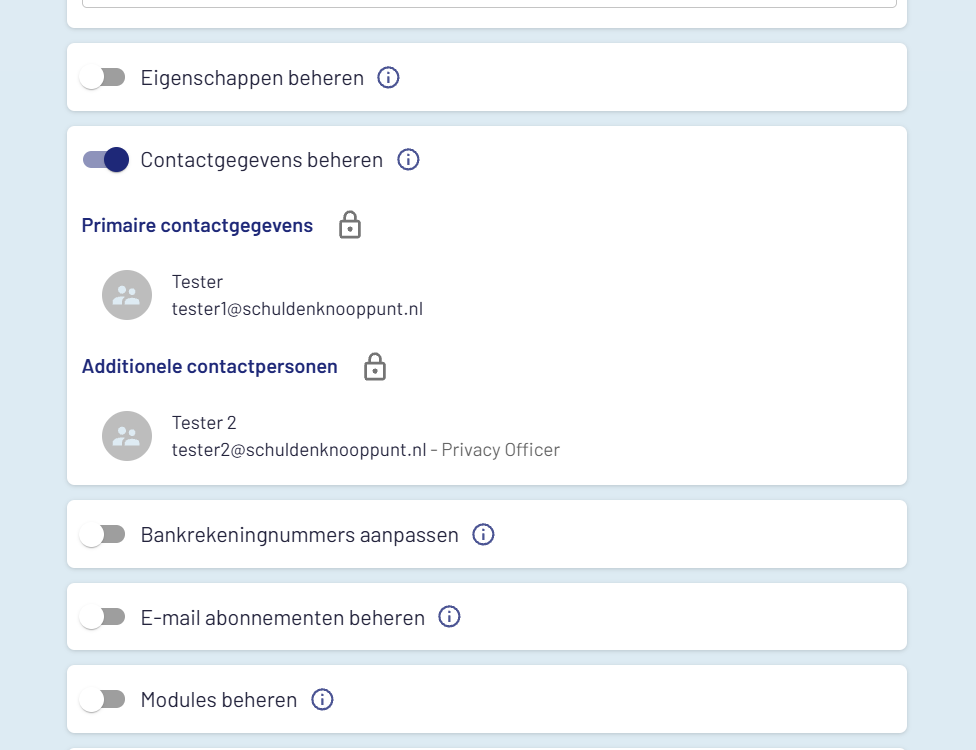Click info icon next to Modules beheren

pos(322,699)
